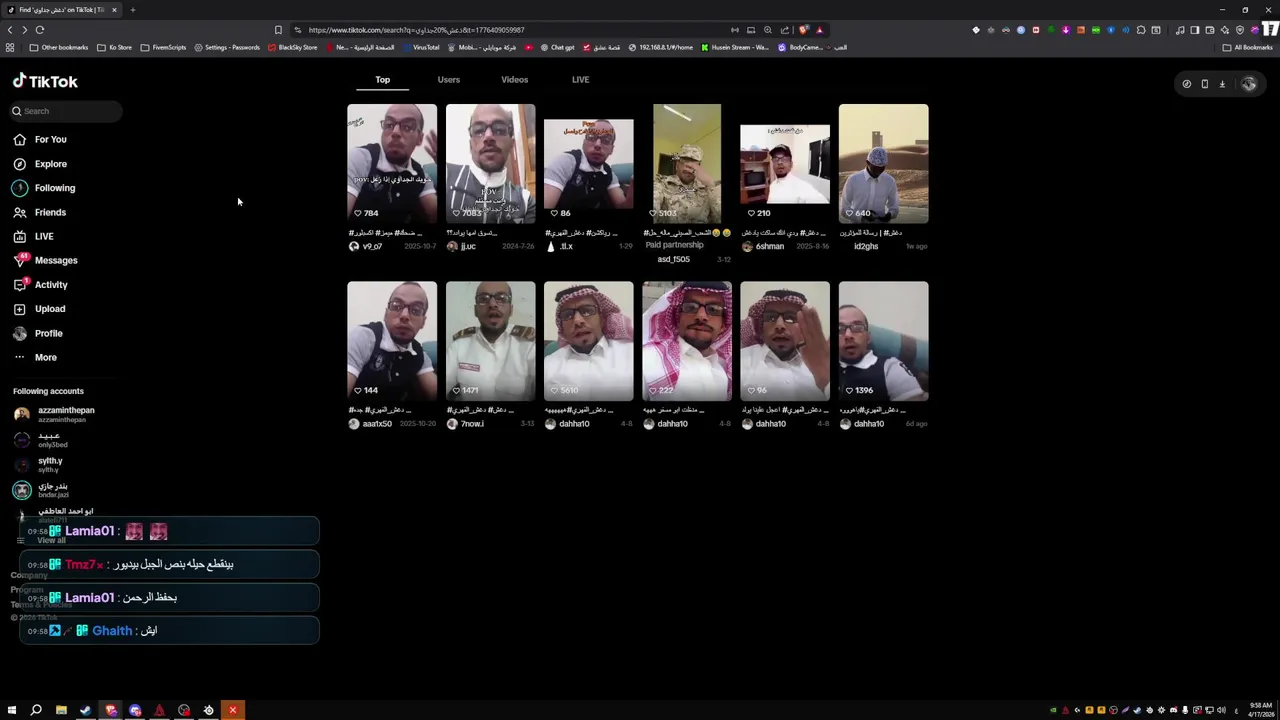Open followed account bndar.jazi
Viewport: 1280px width, 720px height.
[x=42, y=489]
